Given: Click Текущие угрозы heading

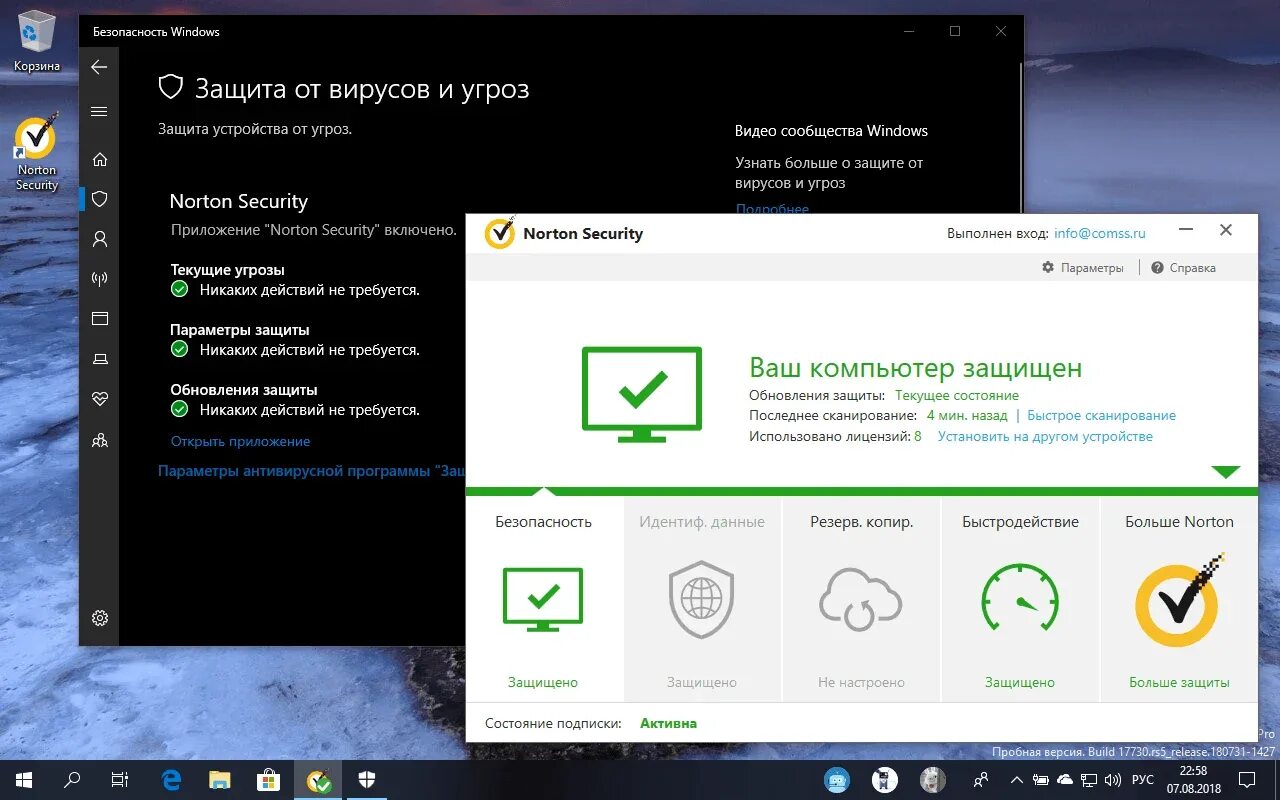Looking at the screenshot, I should pyautogui.click(x=227, y=270).
